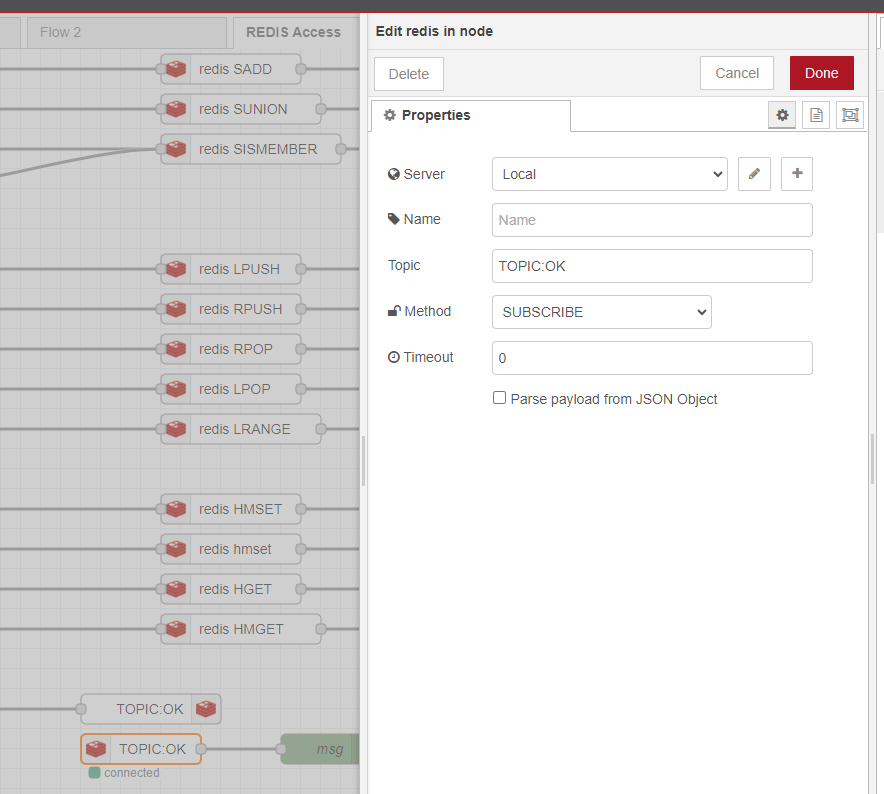The image size is (884, 794).
Task: Open the Server dropdown showing Local
Action: (609, 174)
